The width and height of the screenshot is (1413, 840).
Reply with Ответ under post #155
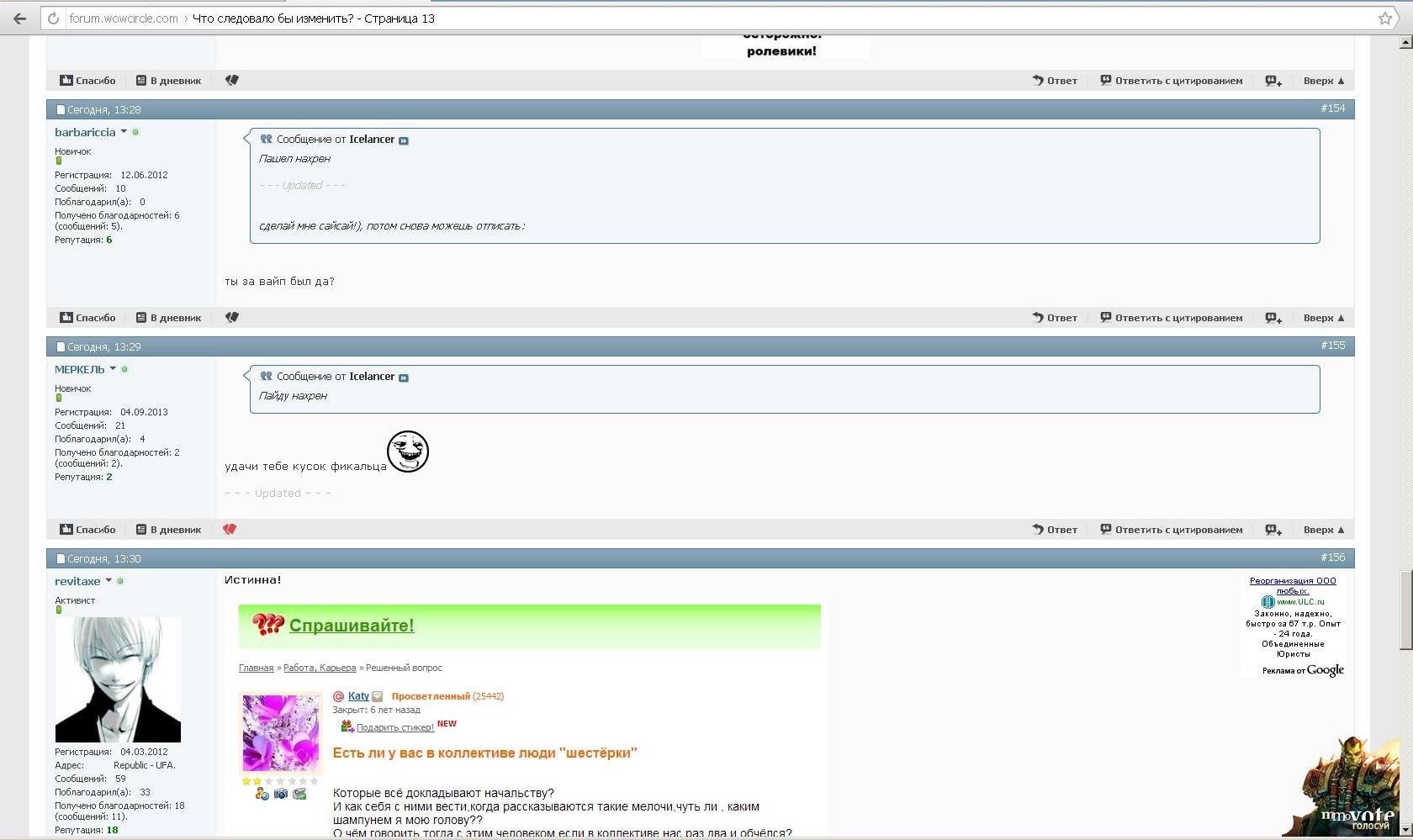tap(1055, 530)
